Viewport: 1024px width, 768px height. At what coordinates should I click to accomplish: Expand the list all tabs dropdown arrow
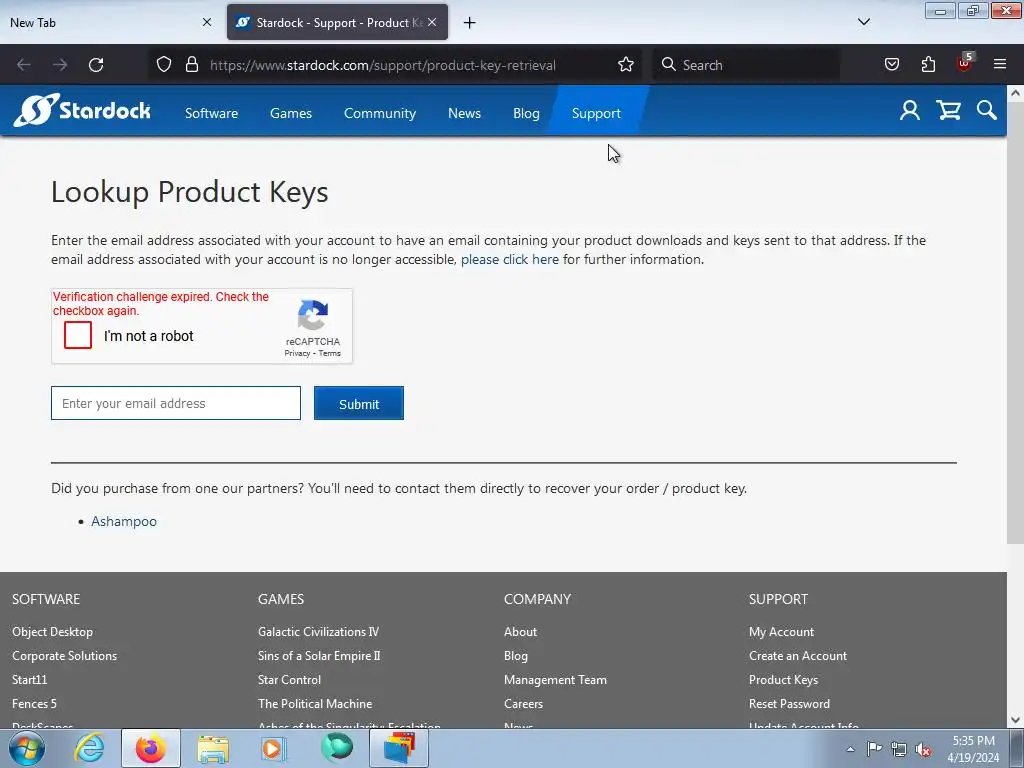pyautogui.click(x=863, y=22)
